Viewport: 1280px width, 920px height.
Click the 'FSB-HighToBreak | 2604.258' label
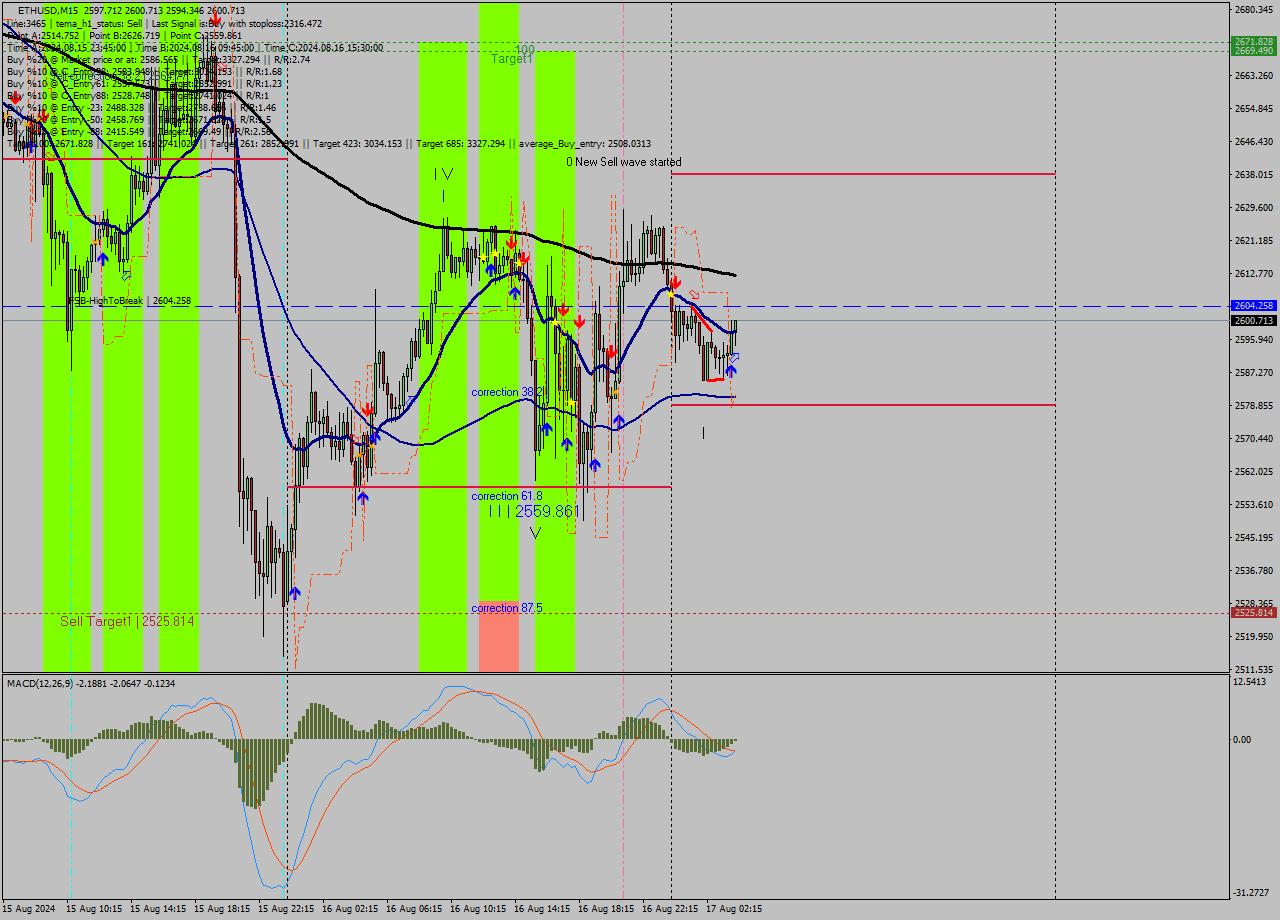pos(129,300)
